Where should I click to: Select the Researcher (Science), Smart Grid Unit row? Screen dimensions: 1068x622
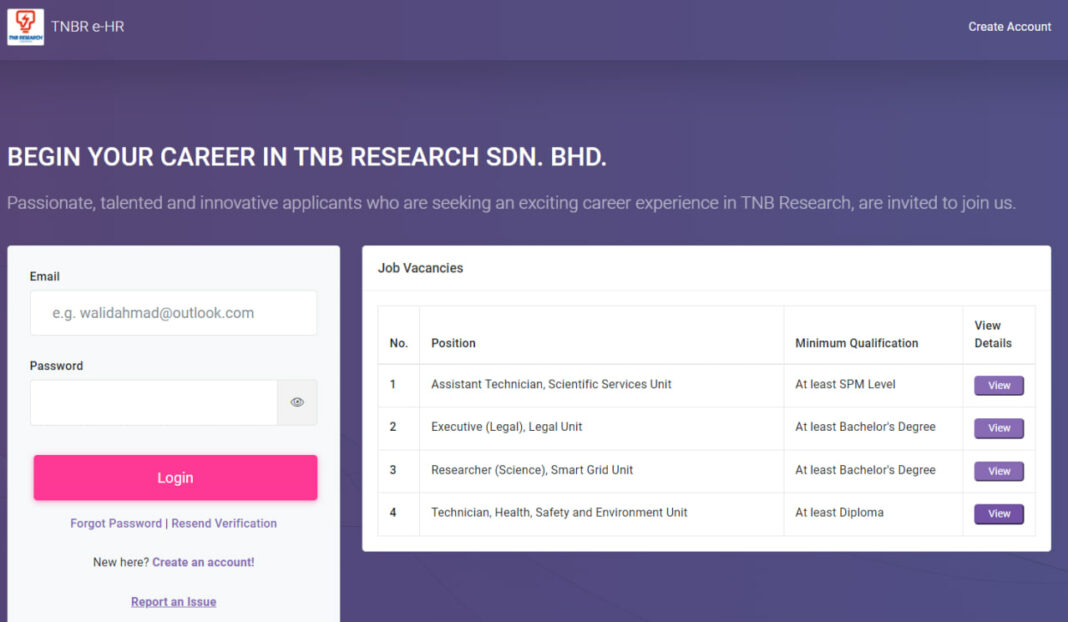532,470
